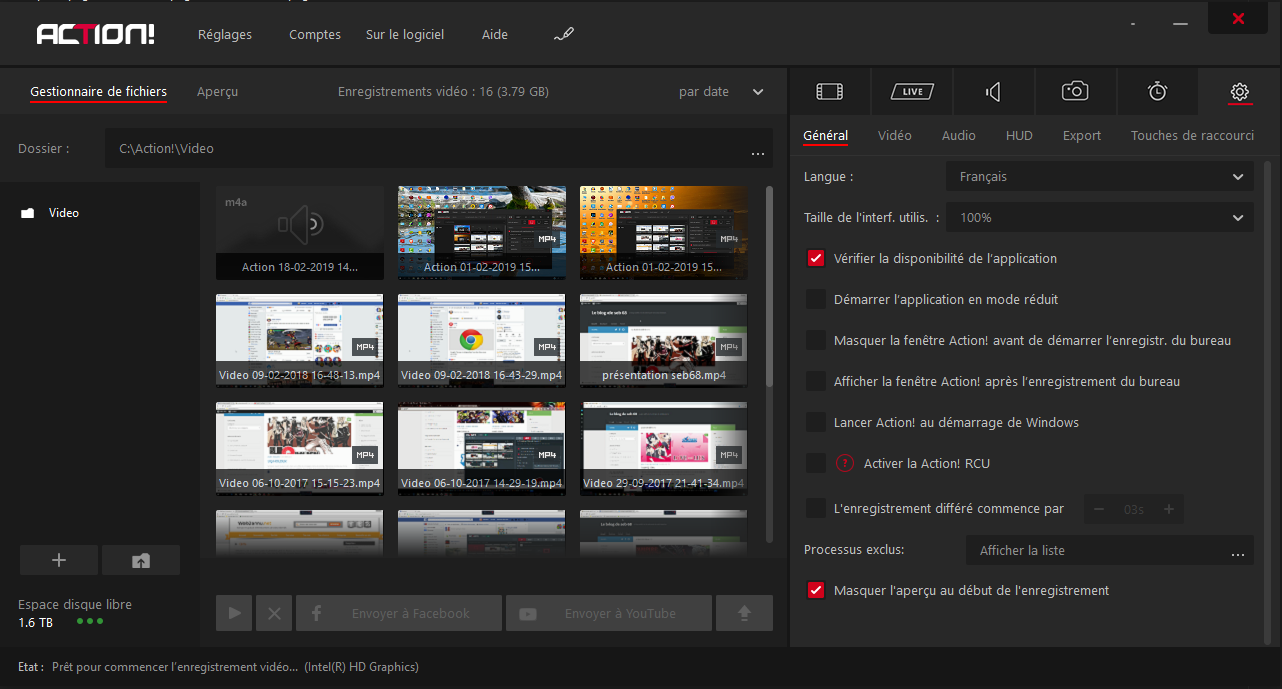Screen dimensions: 1282x689
Task: Play the selected recording
Action: click(x=234, y=613)
